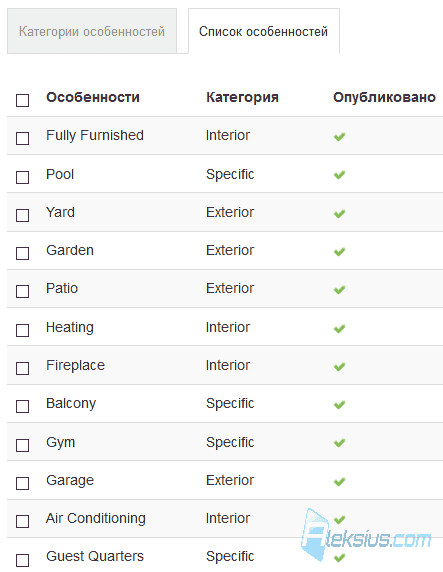
Task: Select the Fully Furnished row checkbox
Action: [x=22, y=138]
